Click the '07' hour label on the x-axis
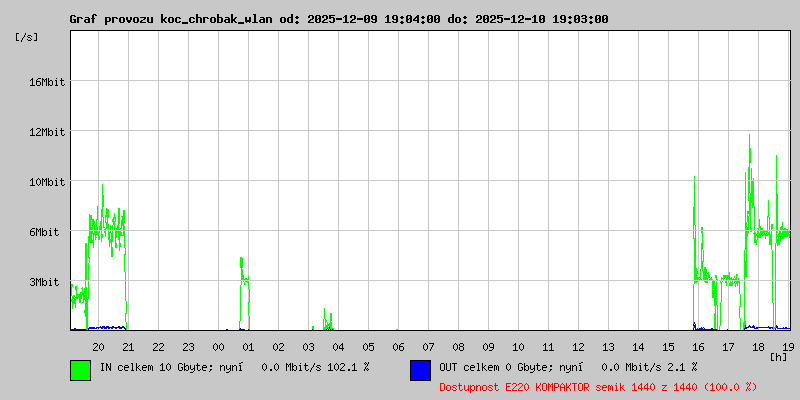This screenshot has height=400, width=800. point(429,347)
